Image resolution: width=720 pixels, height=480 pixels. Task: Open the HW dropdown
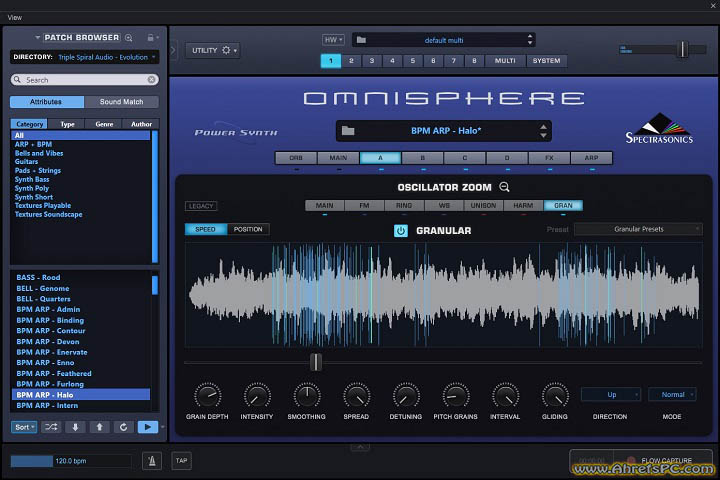coord(333,40)
